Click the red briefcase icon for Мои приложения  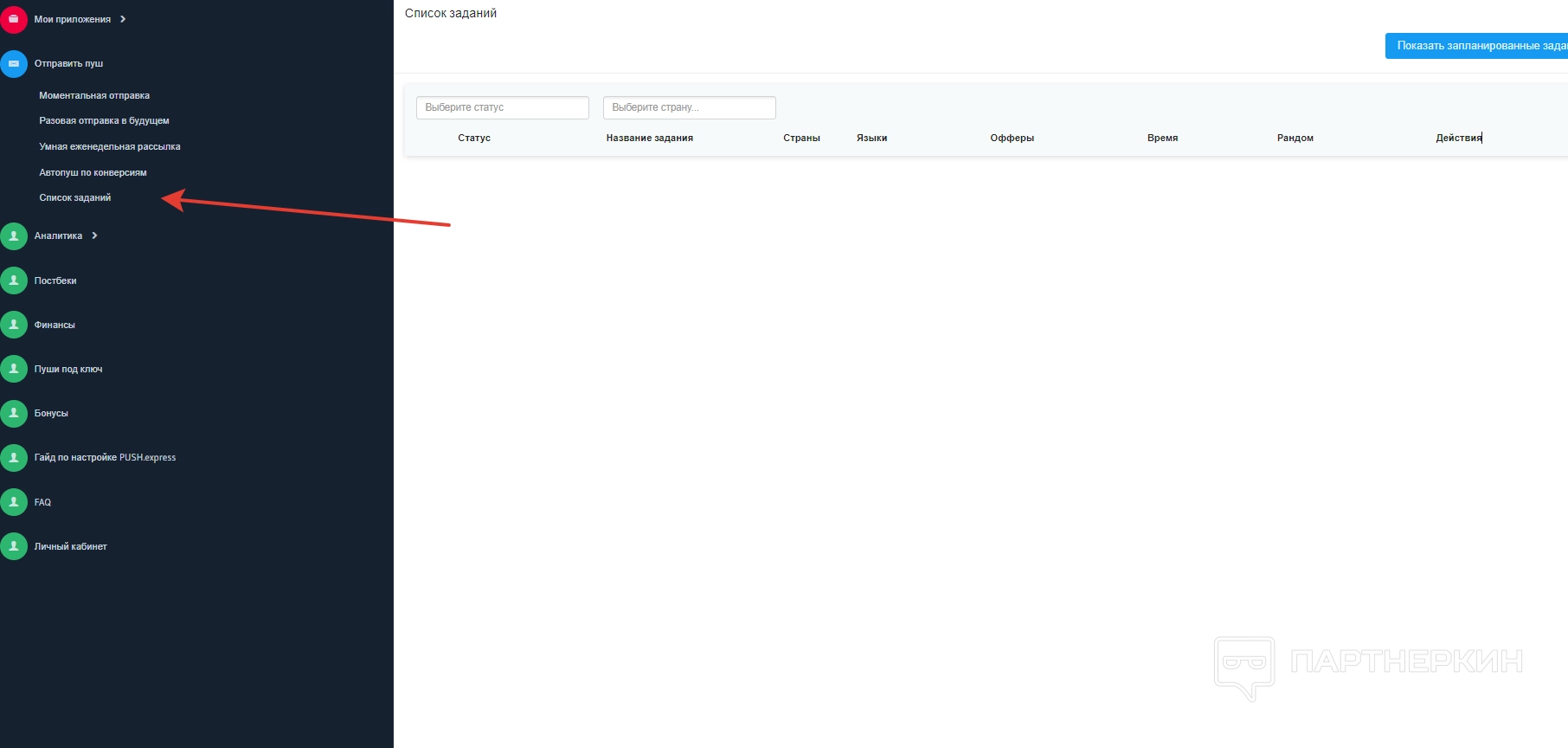pyautogui.click(x=14, y=19)
